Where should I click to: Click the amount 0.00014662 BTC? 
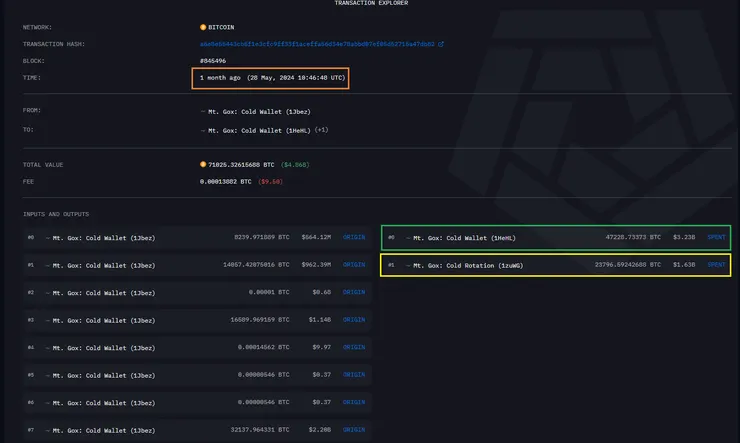(264, 347)
